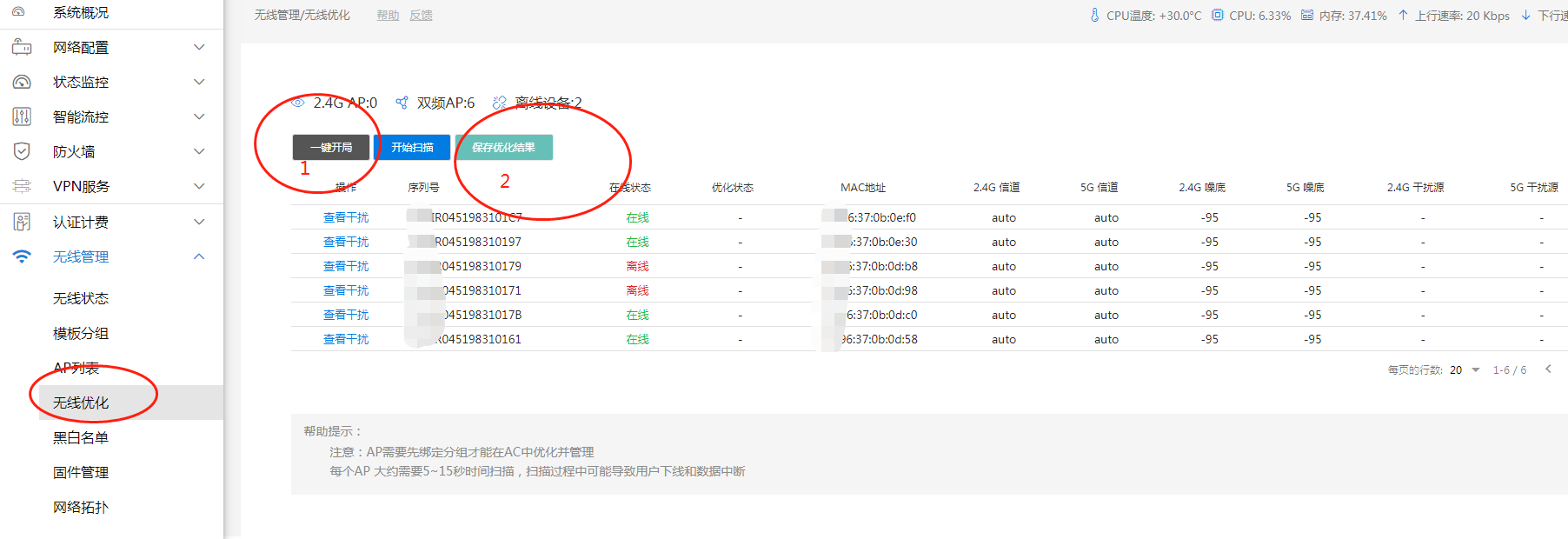This screenshot has height=539, width=1568.
Task: Click the network configuration sidebar icon
Action: coord(22,48)
